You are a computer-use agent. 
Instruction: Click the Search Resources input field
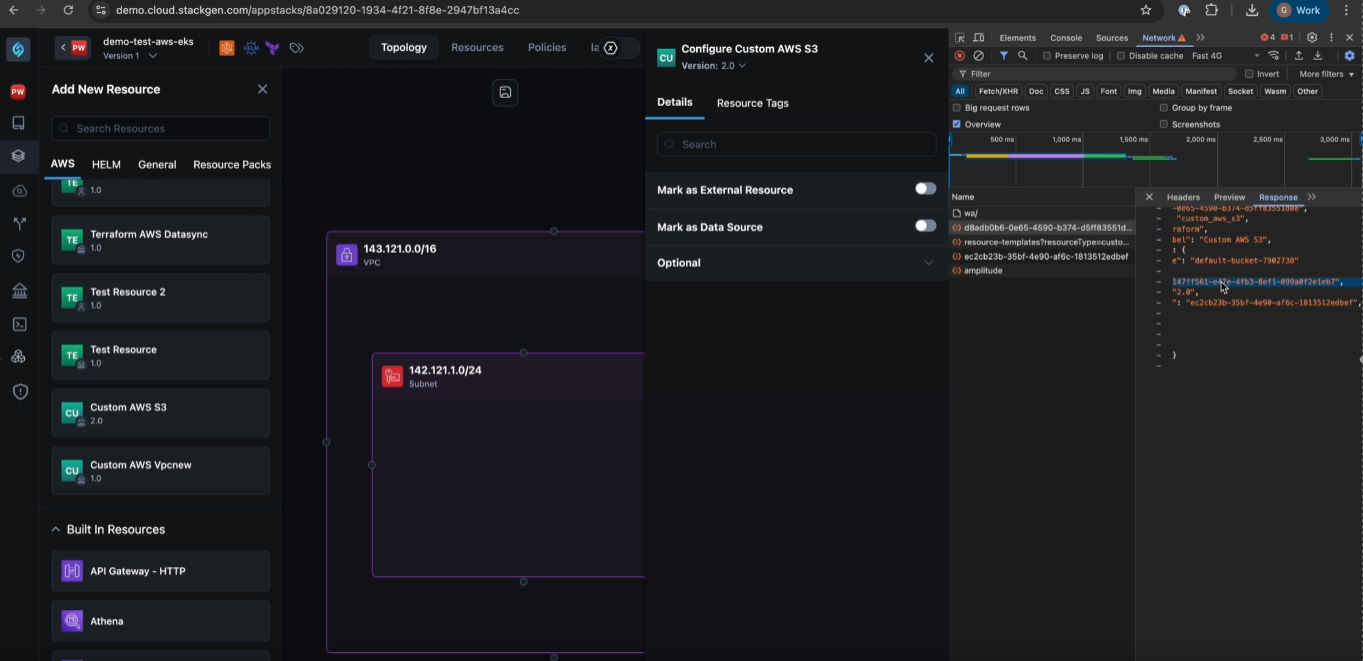[x=160, y=128]
